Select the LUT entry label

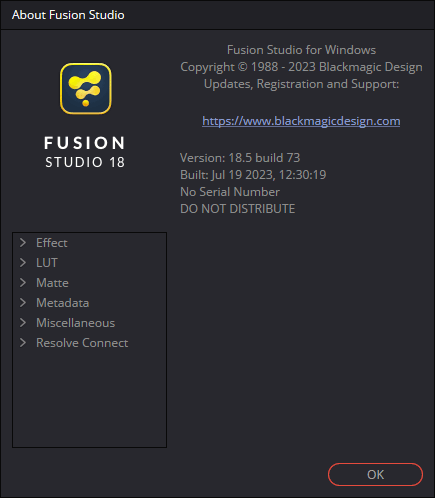click(47, 263)
